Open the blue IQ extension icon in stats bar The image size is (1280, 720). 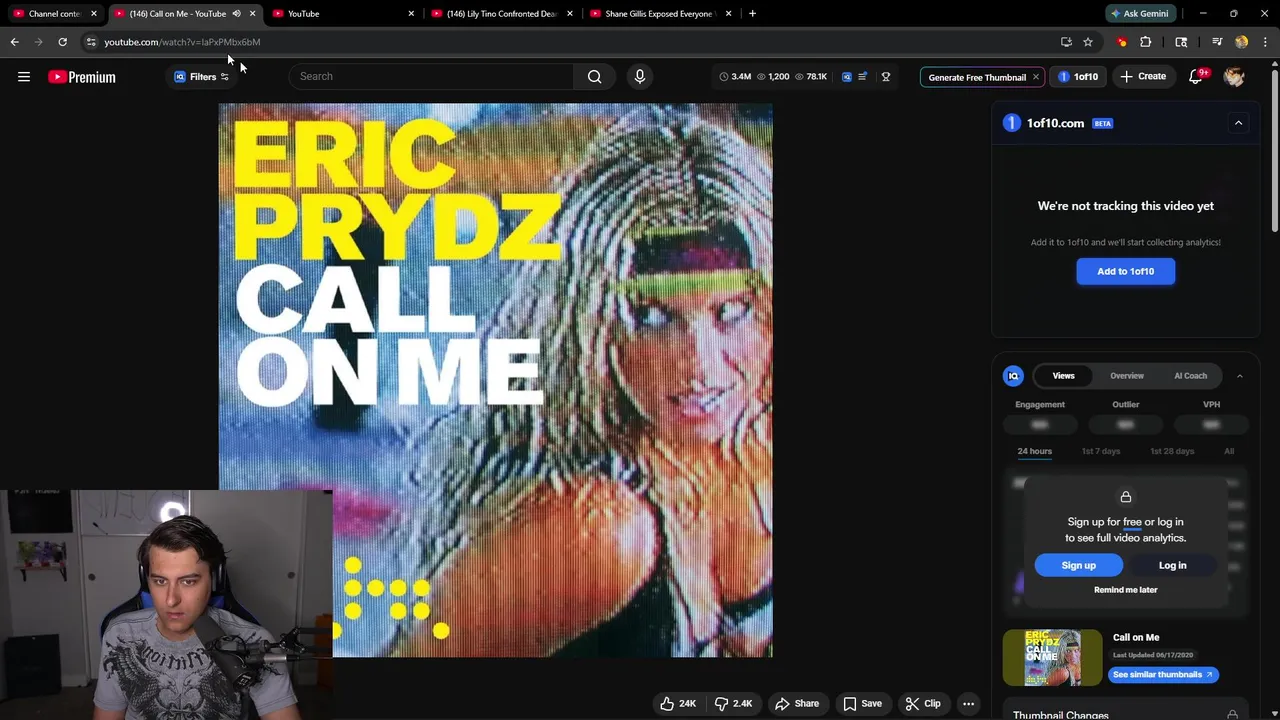click(x=847, y=77)
